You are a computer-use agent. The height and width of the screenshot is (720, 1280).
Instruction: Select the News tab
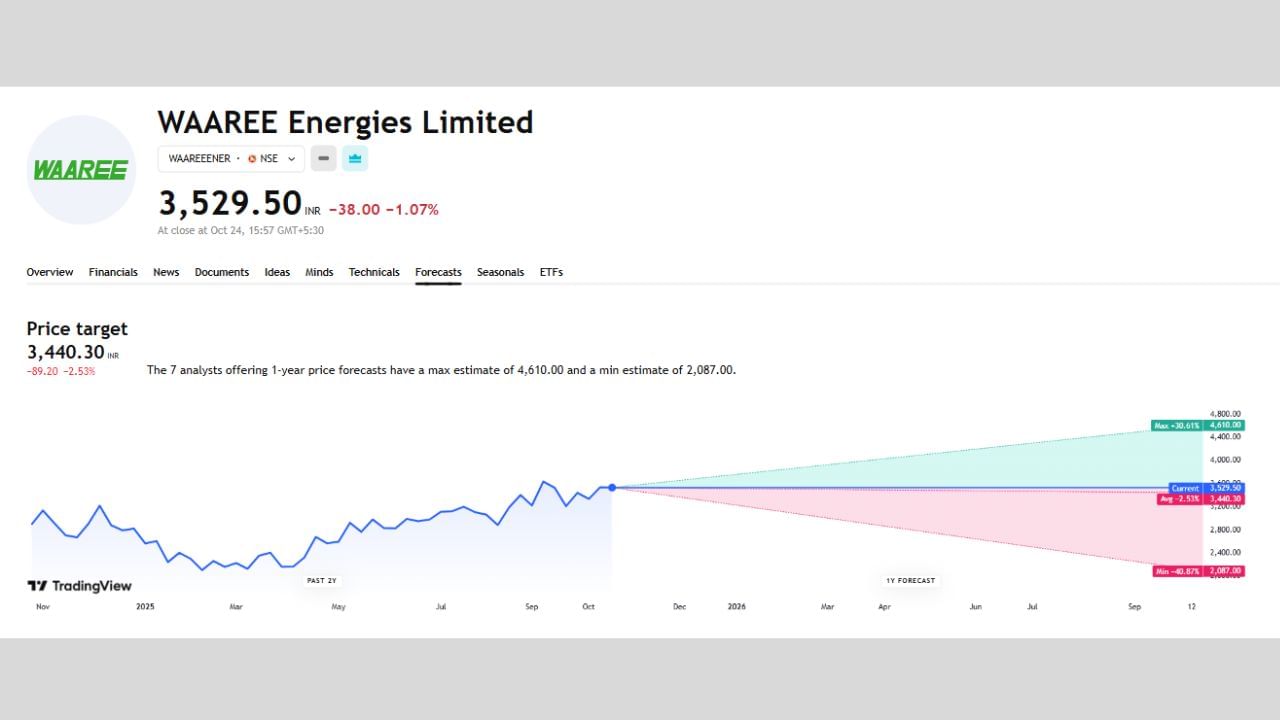click(165, 271)
